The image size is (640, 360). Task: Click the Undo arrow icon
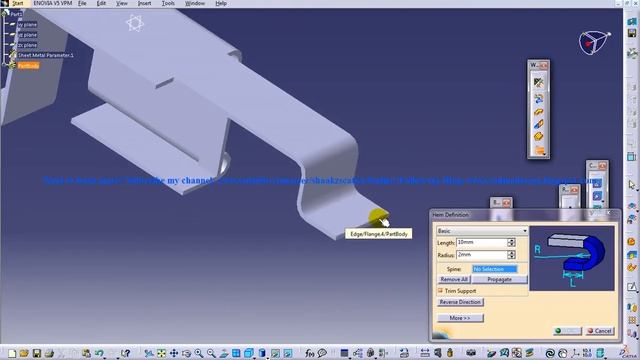click(x=99, y=353)
